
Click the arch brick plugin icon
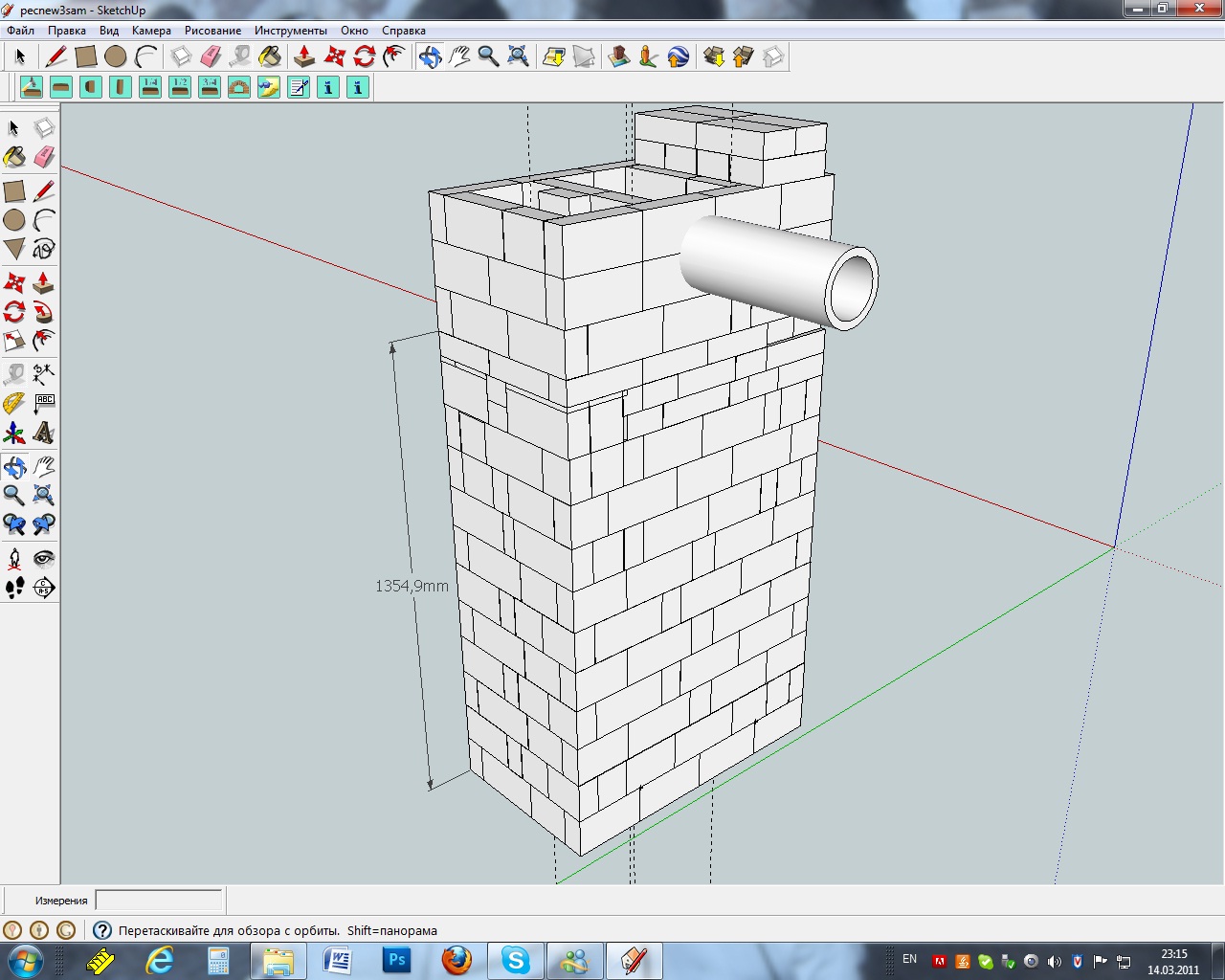[x=239, y=88]
